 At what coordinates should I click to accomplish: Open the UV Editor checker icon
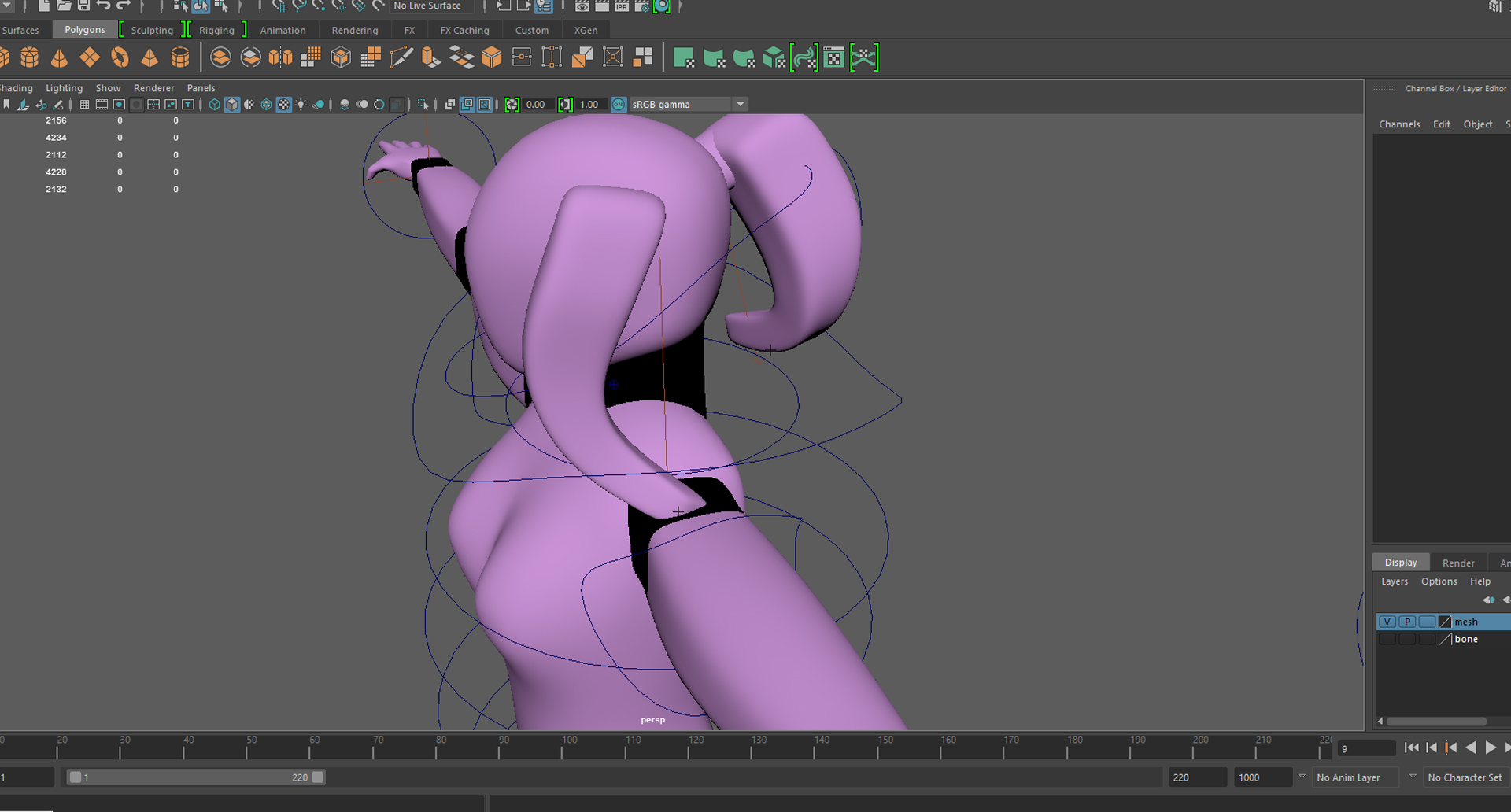click(834, 57)
